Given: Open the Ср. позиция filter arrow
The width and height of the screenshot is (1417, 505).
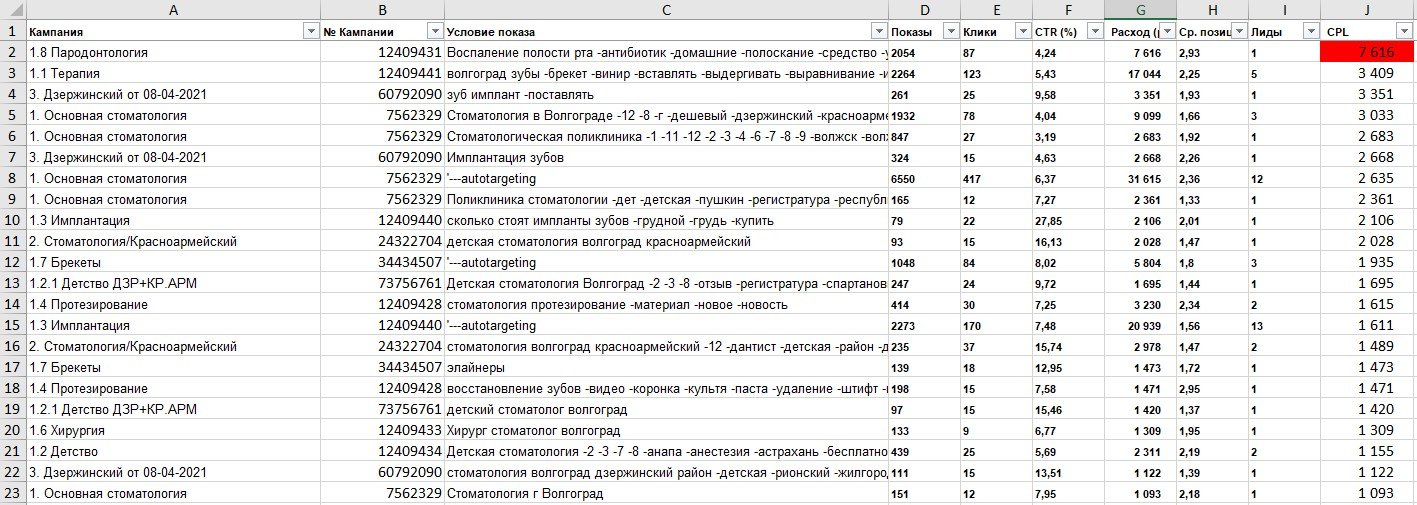Looking at the screenshot, I should [x=1239, y=32].
